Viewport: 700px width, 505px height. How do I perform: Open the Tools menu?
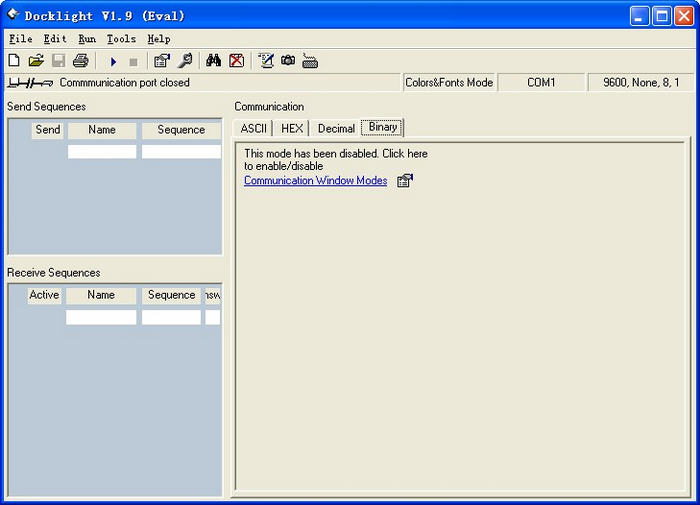(121, 39)
